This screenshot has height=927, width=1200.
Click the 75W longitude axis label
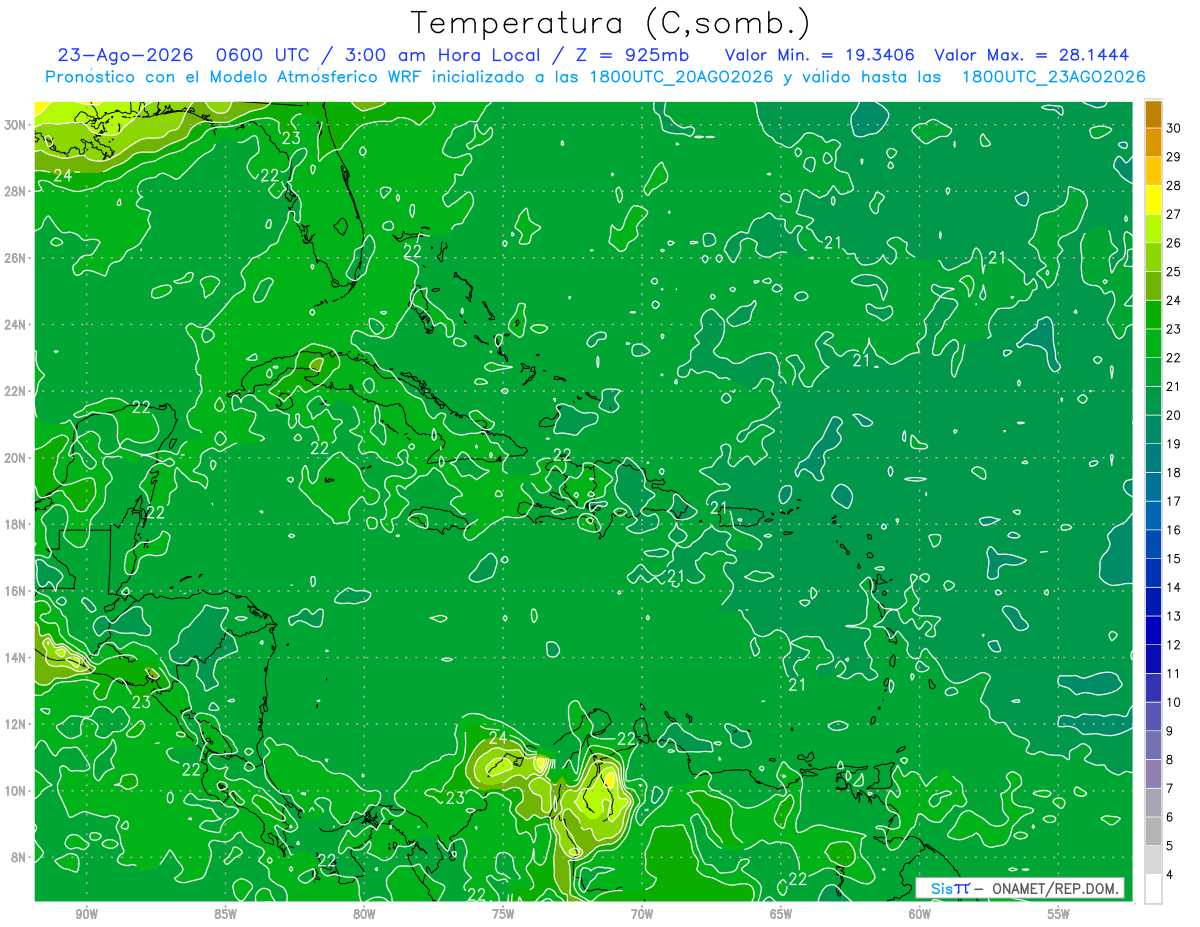pyautogui.click(x=503, y=914)
